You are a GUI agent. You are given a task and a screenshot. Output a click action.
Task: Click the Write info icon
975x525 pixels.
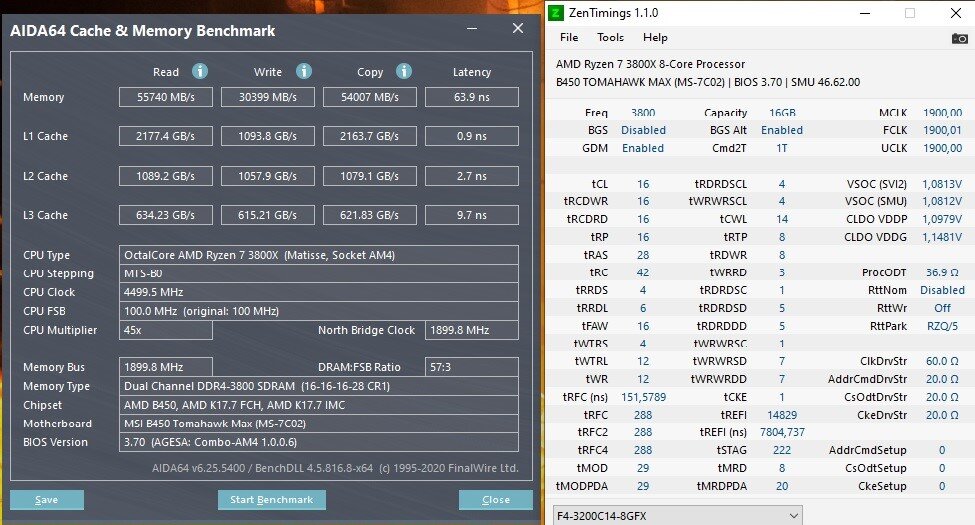(303, 72)
